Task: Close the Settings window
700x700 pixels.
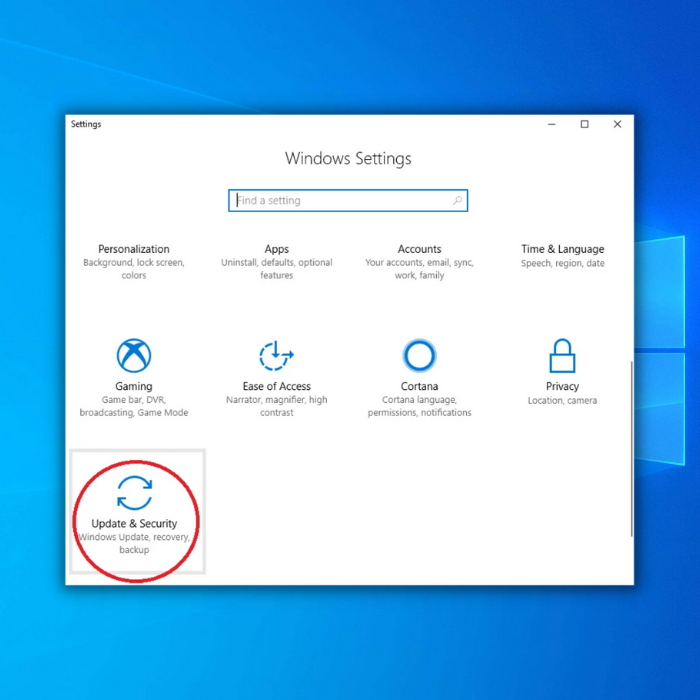Action: pos(617,125)
